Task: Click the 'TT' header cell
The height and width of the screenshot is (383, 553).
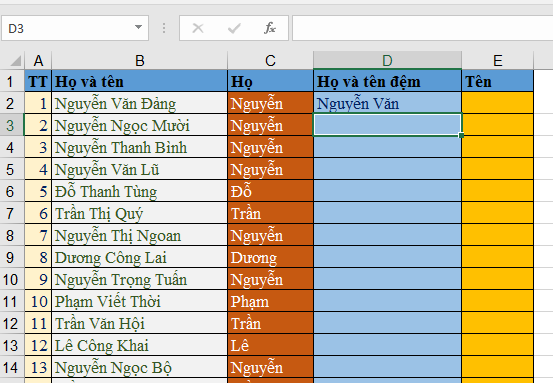Action: pos(38,81)
